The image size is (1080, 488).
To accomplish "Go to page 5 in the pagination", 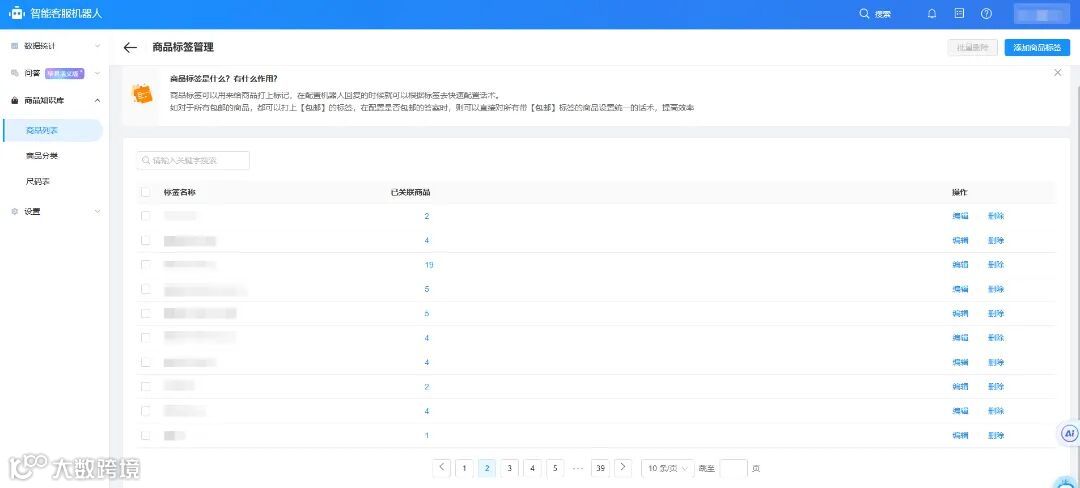I will point(555,468).
